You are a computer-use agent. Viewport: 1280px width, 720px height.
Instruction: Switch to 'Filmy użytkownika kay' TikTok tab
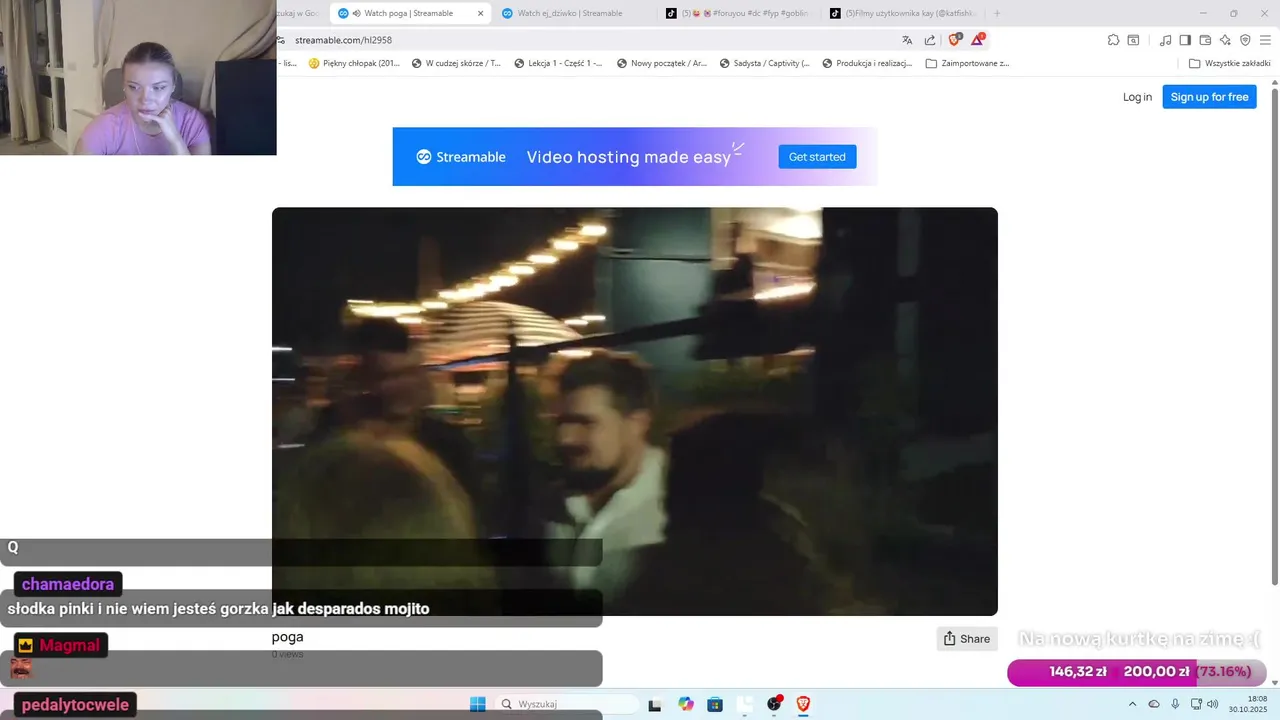point(903,13)
